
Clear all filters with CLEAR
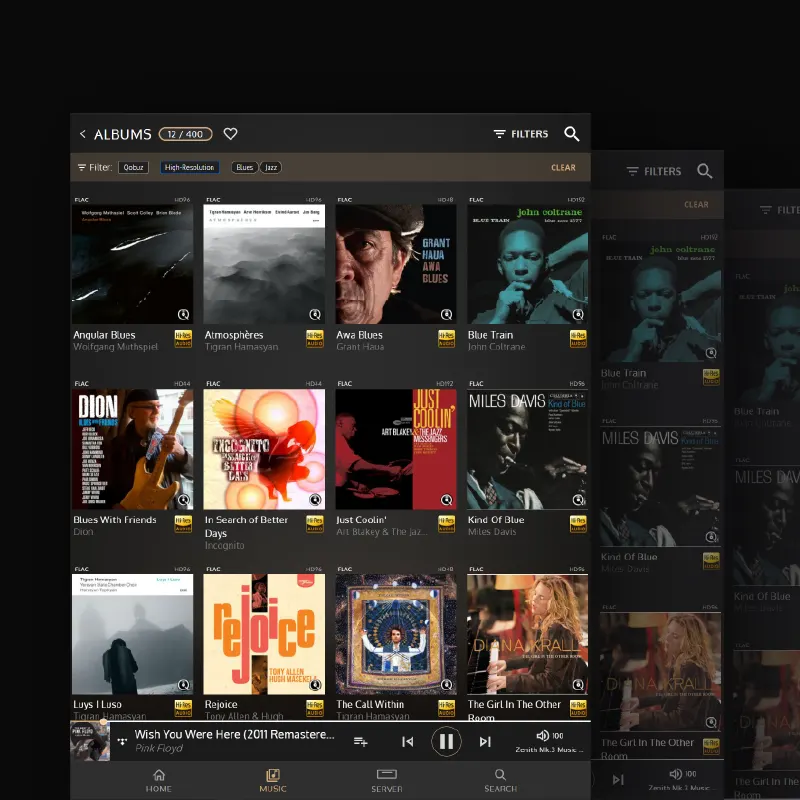[563, 168]
